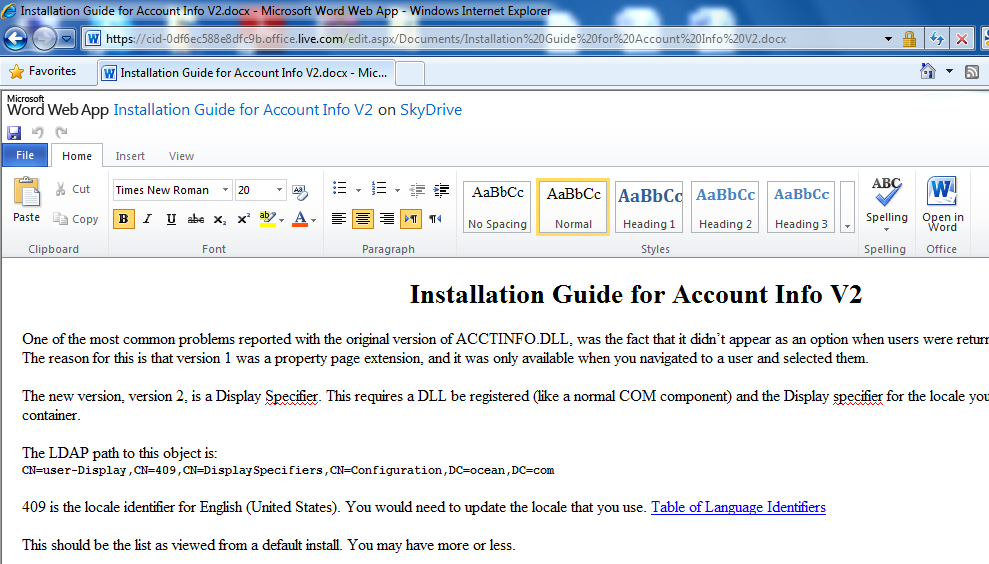Switch to Insert ribbon tab
This screenshot has height=564, width=989.
click(130, 156)
